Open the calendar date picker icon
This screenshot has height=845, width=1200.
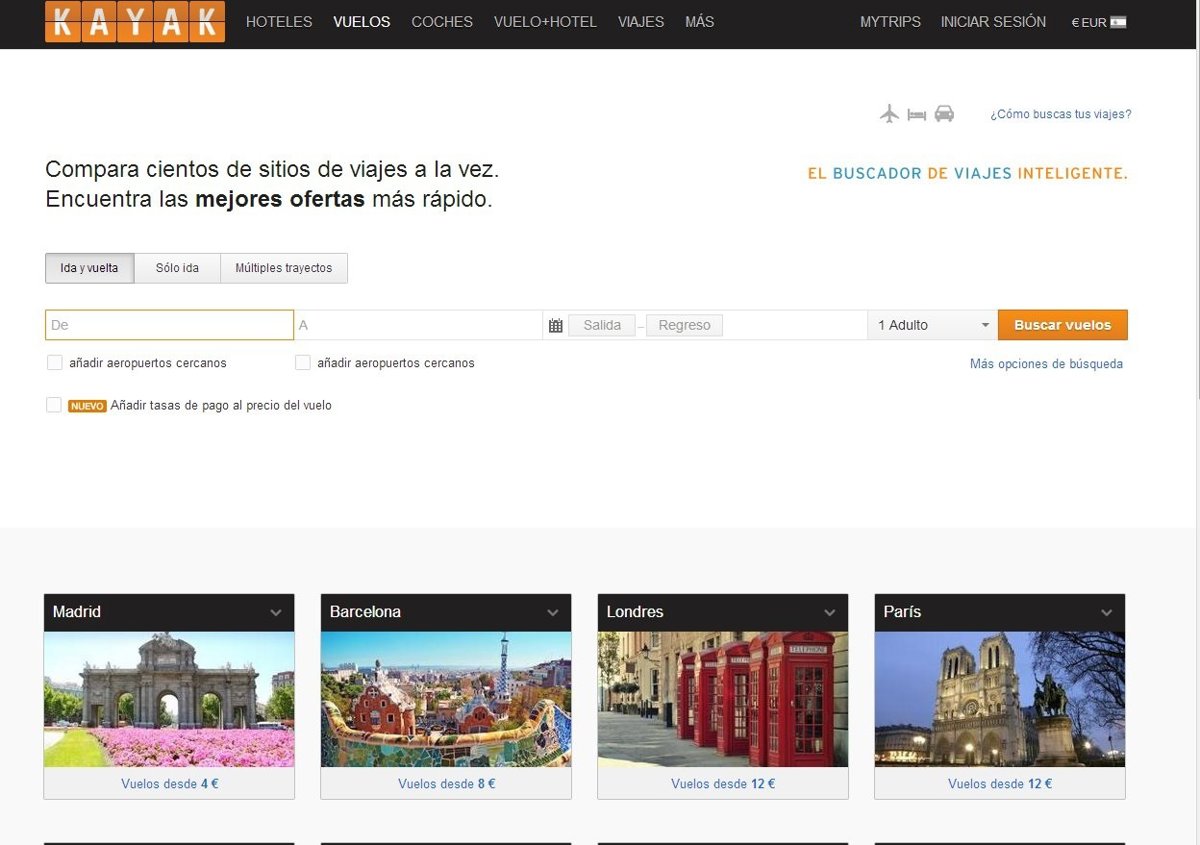click(556, 326)
